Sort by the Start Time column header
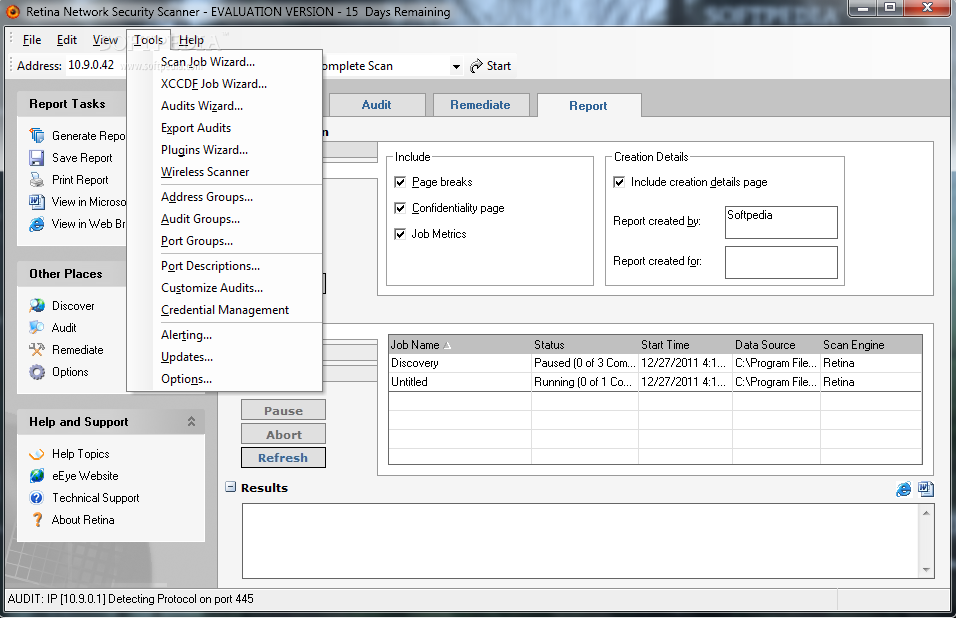 (x=685, y=345)
